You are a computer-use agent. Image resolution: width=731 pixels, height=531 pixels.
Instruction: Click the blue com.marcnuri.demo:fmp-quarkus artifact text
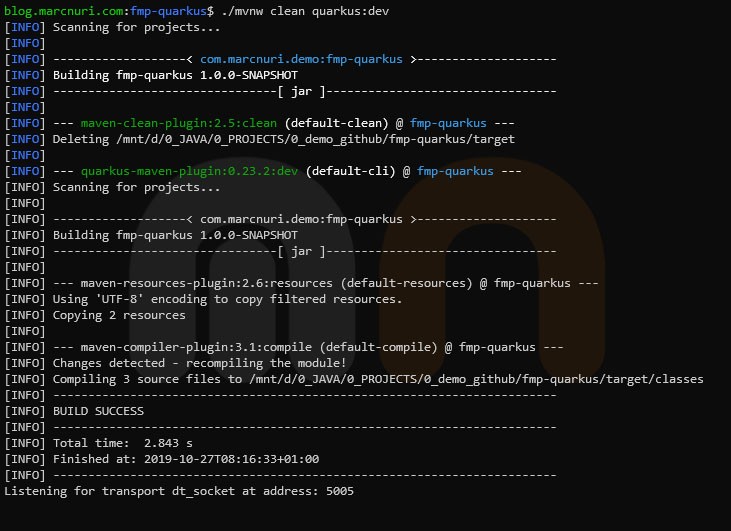tap(301, 59)
